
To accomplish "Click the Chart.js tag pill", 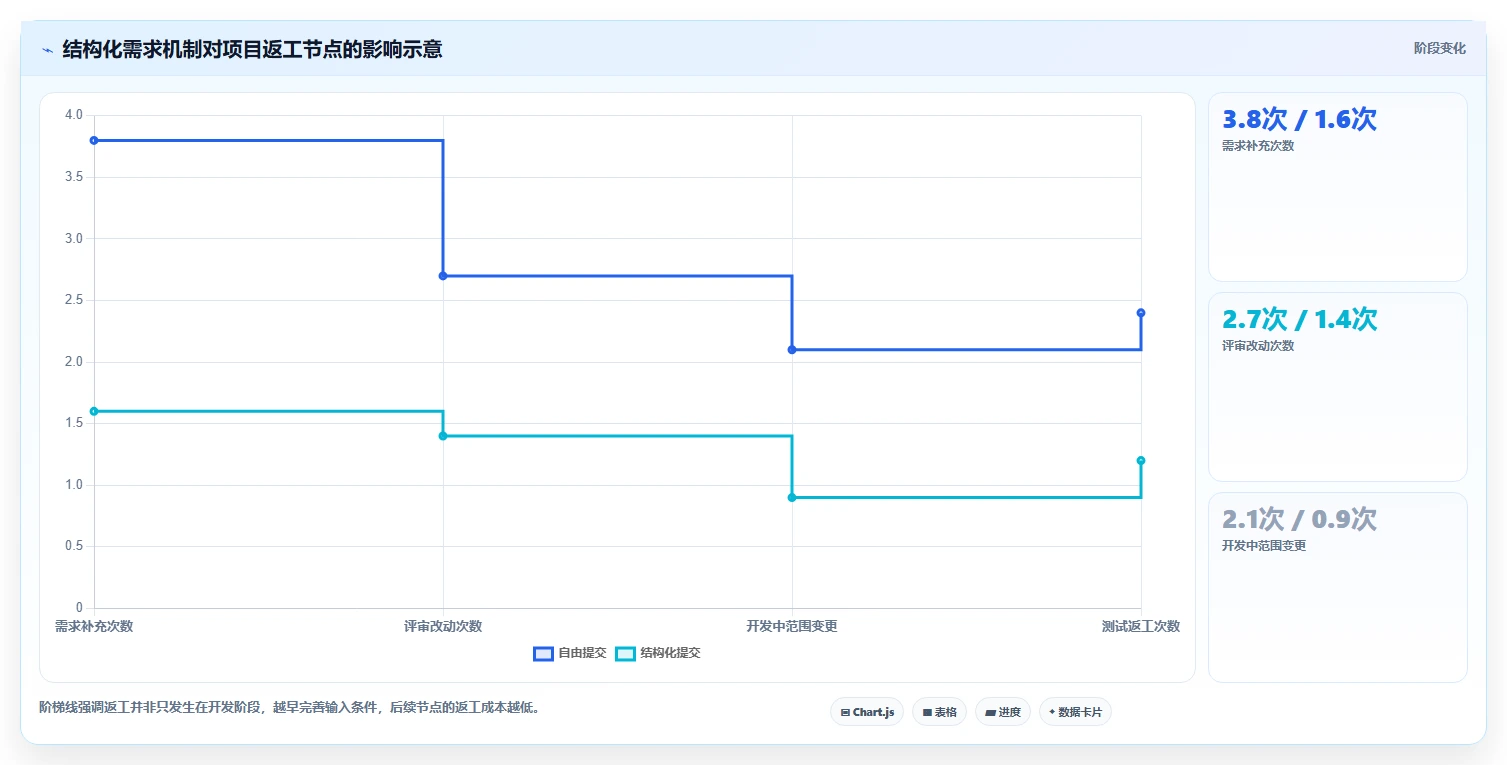I will pyautogui.click(x=867, y=712).
